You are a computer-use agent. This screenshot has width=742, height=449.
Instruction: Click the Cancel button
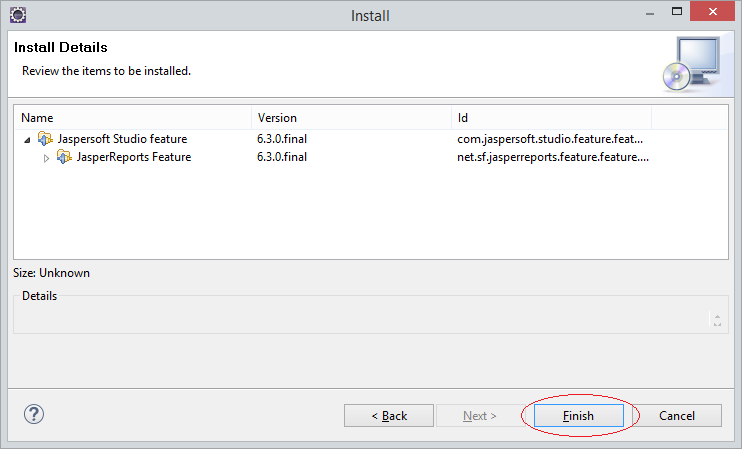(x=677, y=415)
